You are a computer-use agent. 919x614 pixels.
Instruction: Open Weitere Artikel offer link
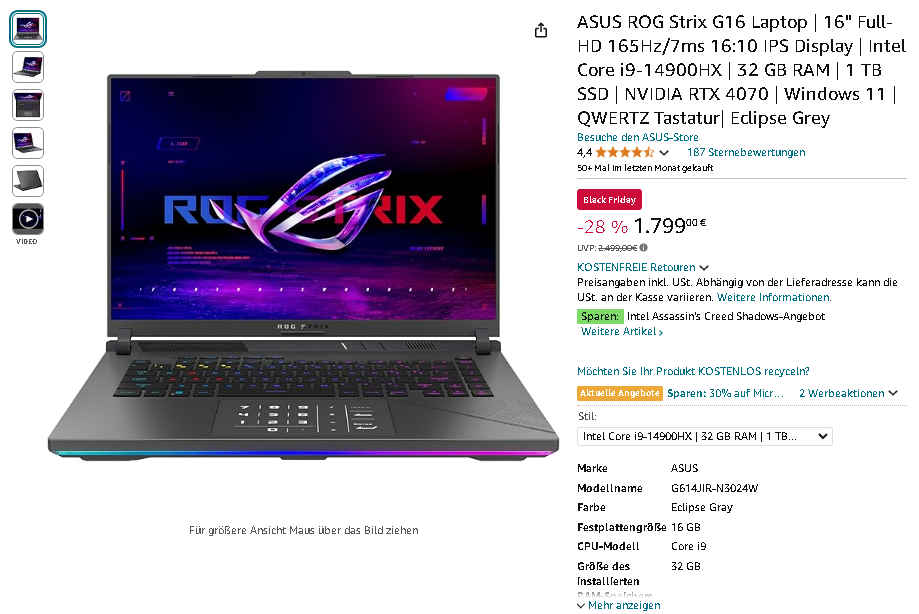click(622, 332)
